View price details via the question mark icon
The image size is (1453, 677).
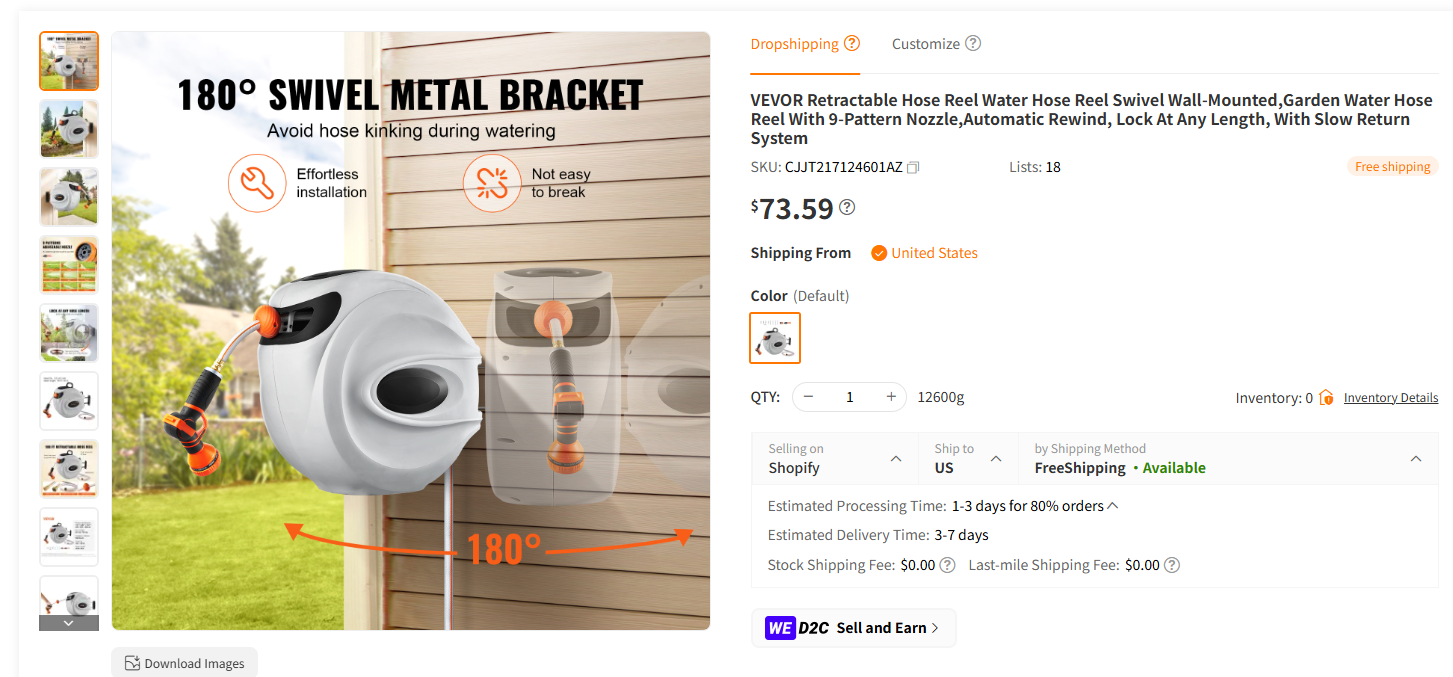(x=846, y=207)
